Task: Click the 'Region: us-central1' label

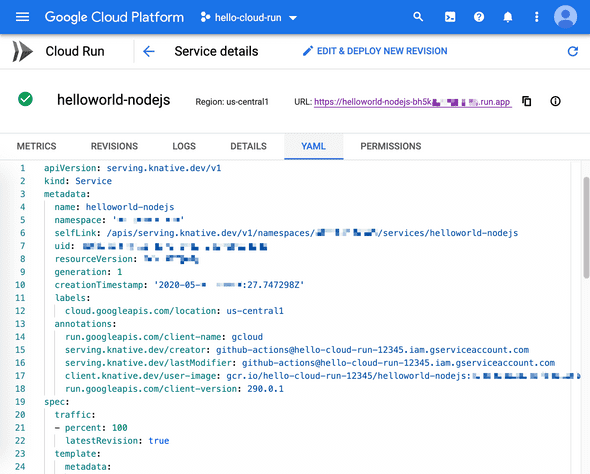Action: pos(232,102)
